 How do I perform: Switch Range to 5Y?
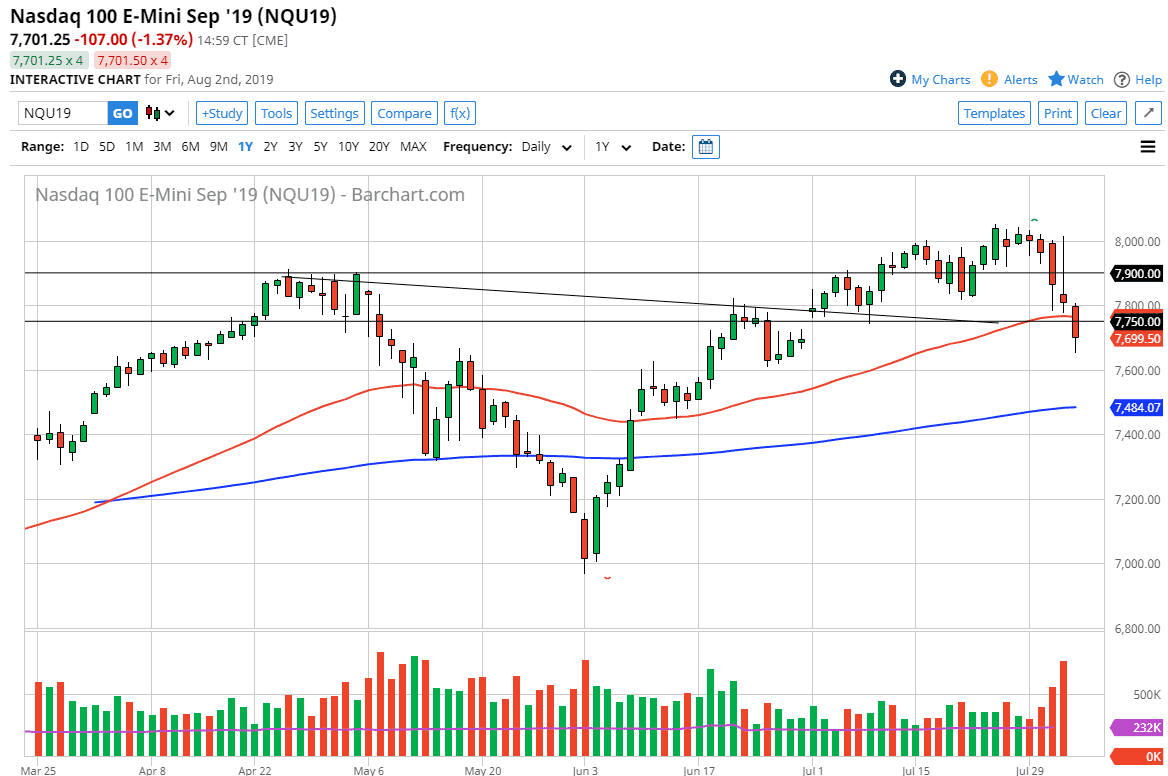tap(321, 146)
